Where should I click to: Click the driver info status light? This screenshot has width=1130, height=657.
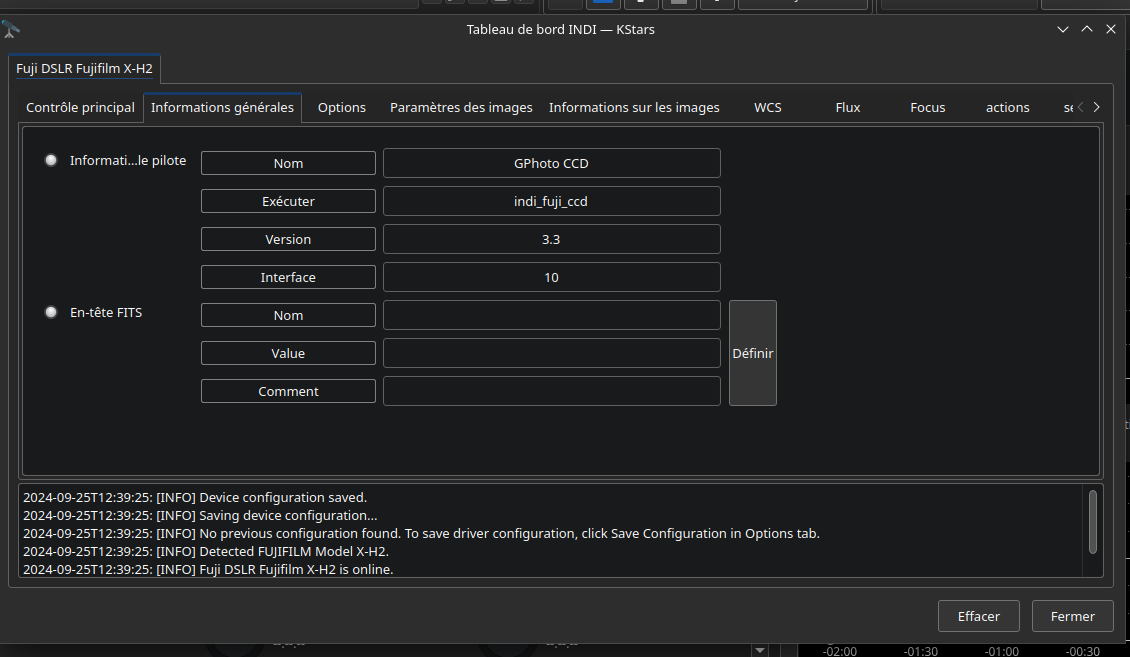(x=51, y=160)
